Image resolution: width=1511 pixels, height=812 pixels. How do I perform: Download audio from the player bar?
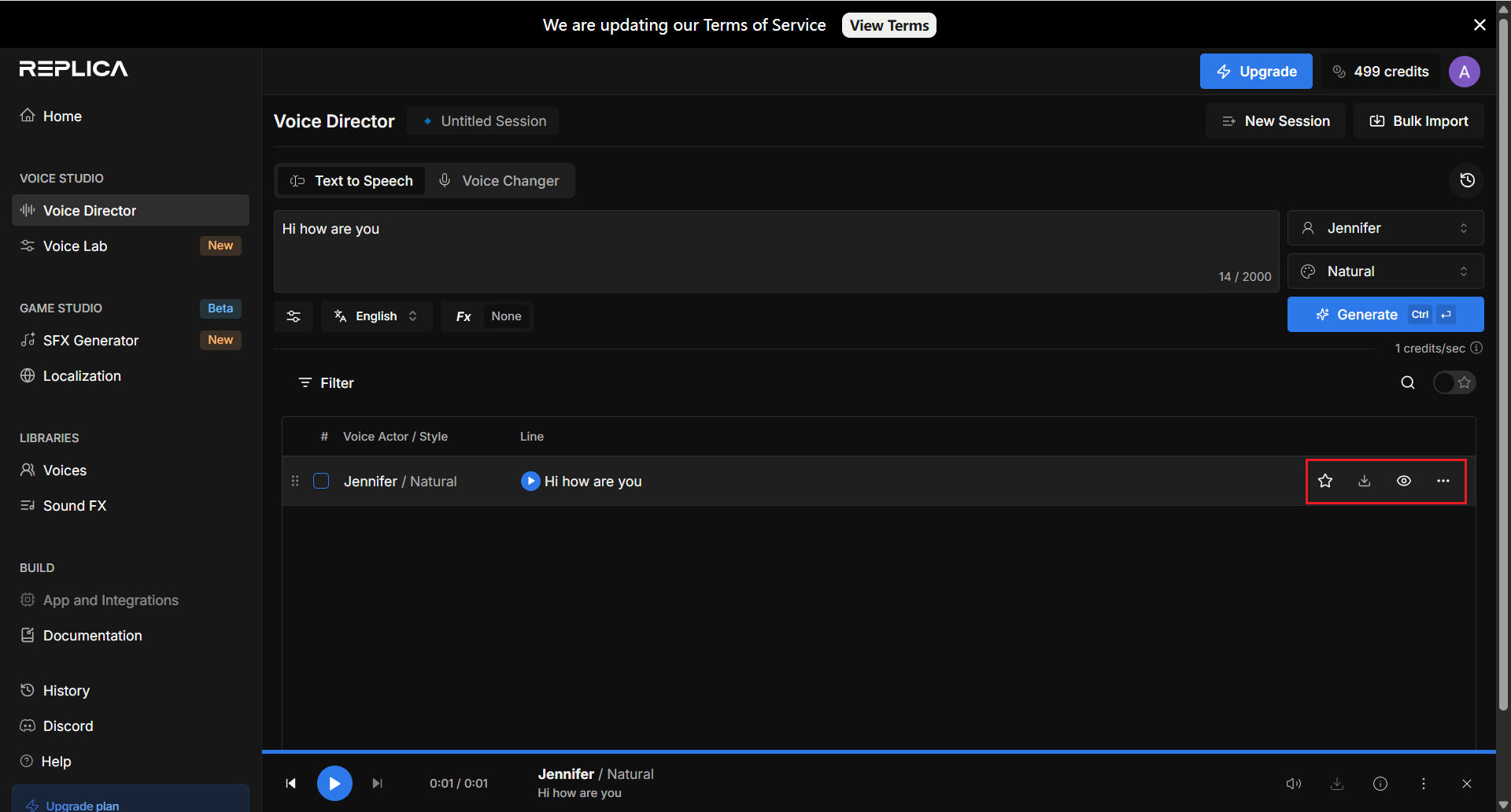1337,784
